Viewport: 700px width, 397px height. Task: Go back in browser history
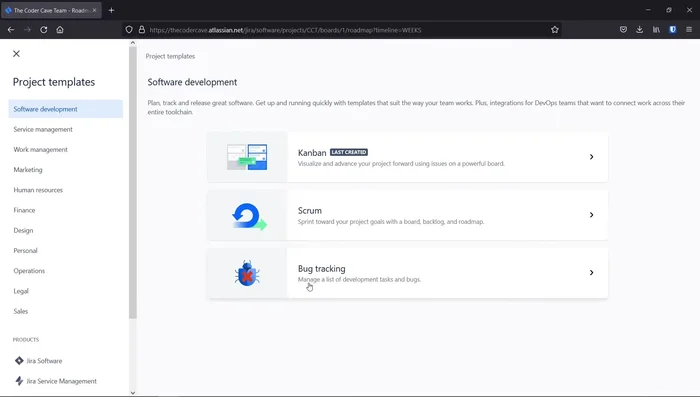tap(11, 29)
